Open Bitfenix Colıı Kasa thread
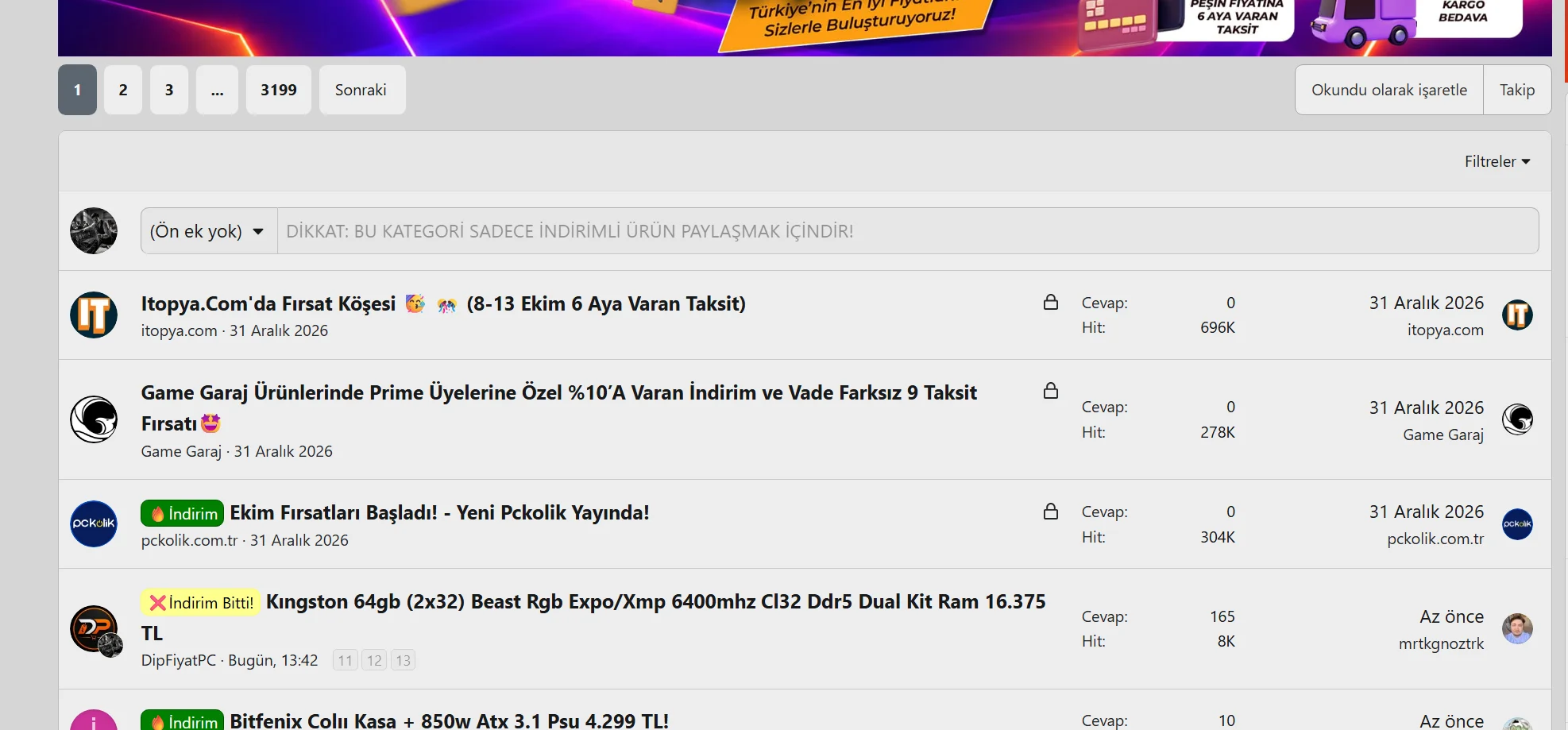This screenshot has height=730, width=1568. (x=450, y=721)
